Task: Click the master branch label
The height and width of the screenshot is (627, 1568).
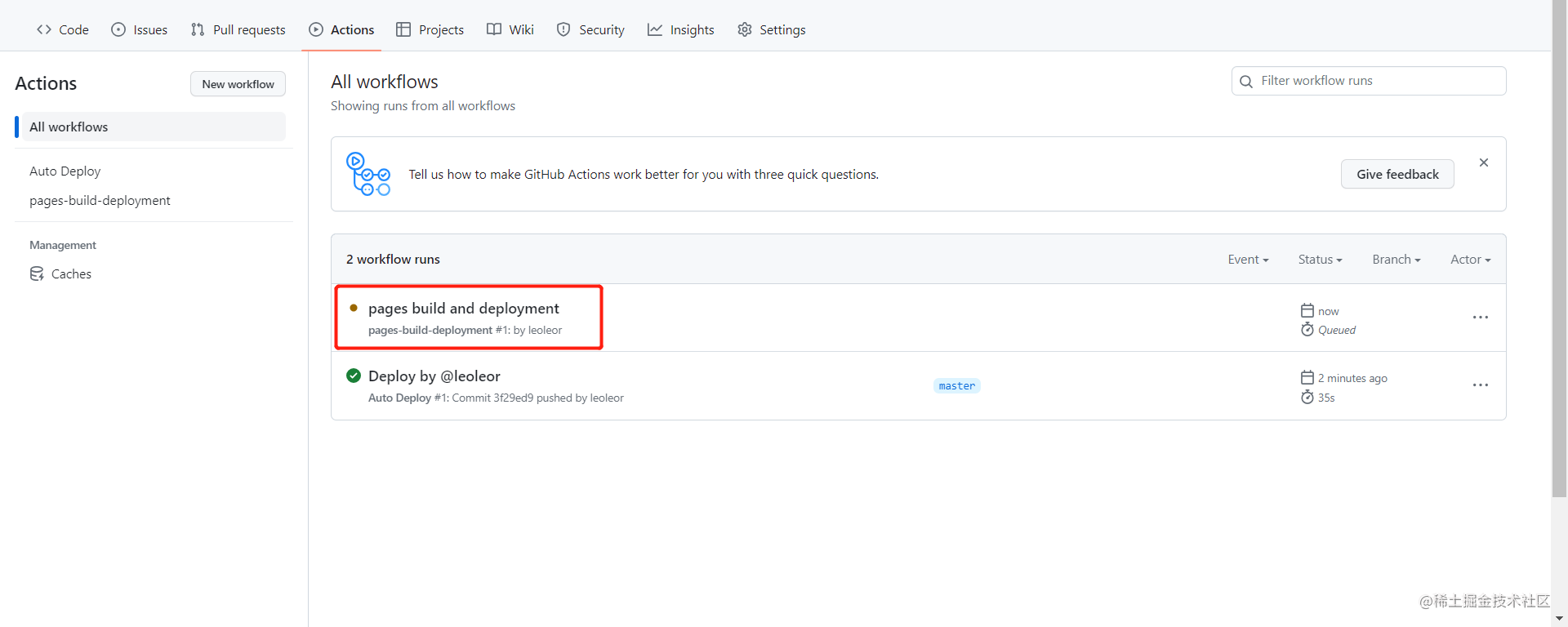Action: 957,385
